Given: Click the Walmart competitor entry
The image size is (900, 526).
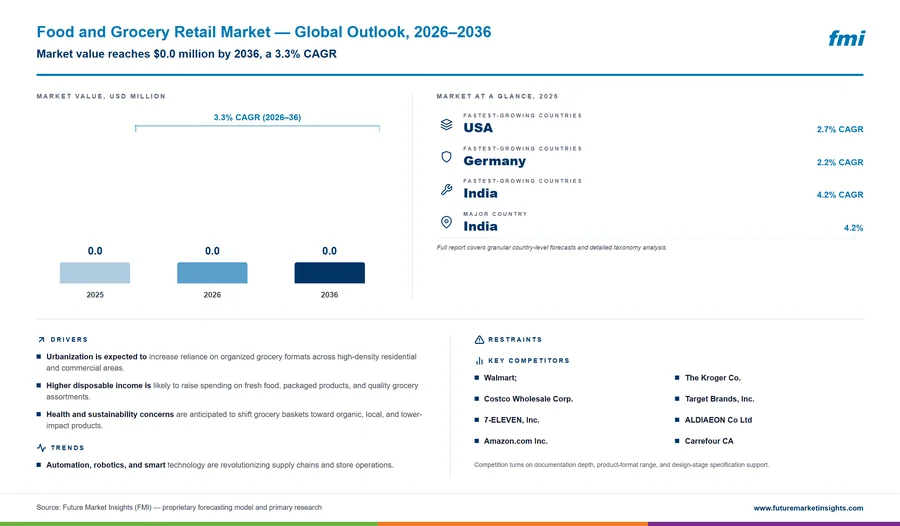Looking at the screenshot, I should (500, 378).
